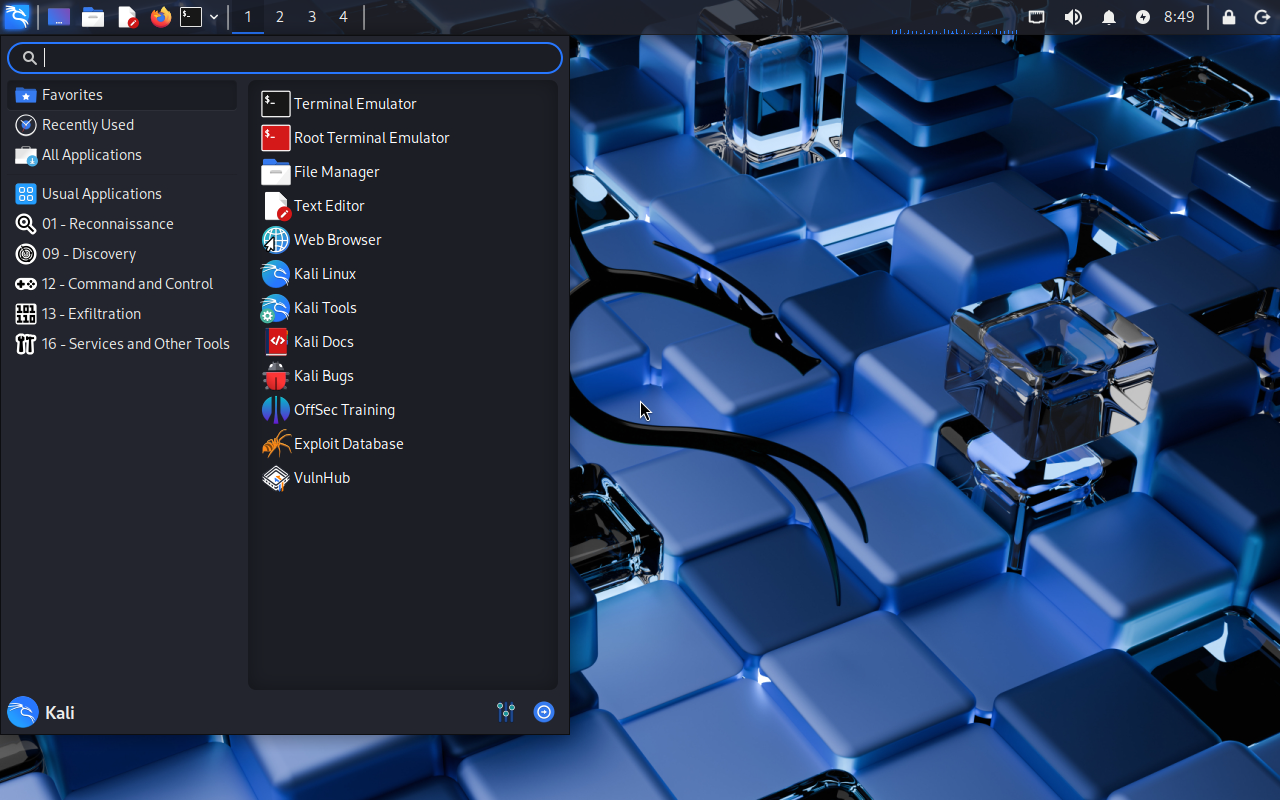Viewport: 1280px width, 800px height.
Task: Launch Firefox from the top panel
Action: coord(160,17)
